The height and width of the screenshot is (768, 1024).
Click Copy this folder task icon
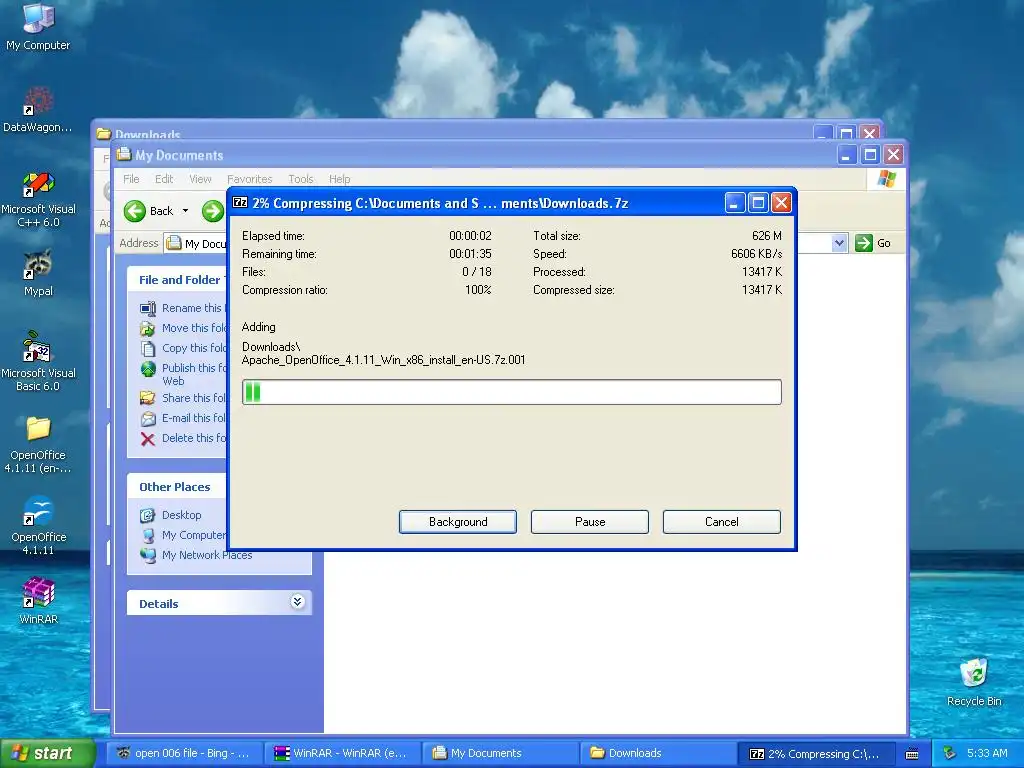[148, 348]
